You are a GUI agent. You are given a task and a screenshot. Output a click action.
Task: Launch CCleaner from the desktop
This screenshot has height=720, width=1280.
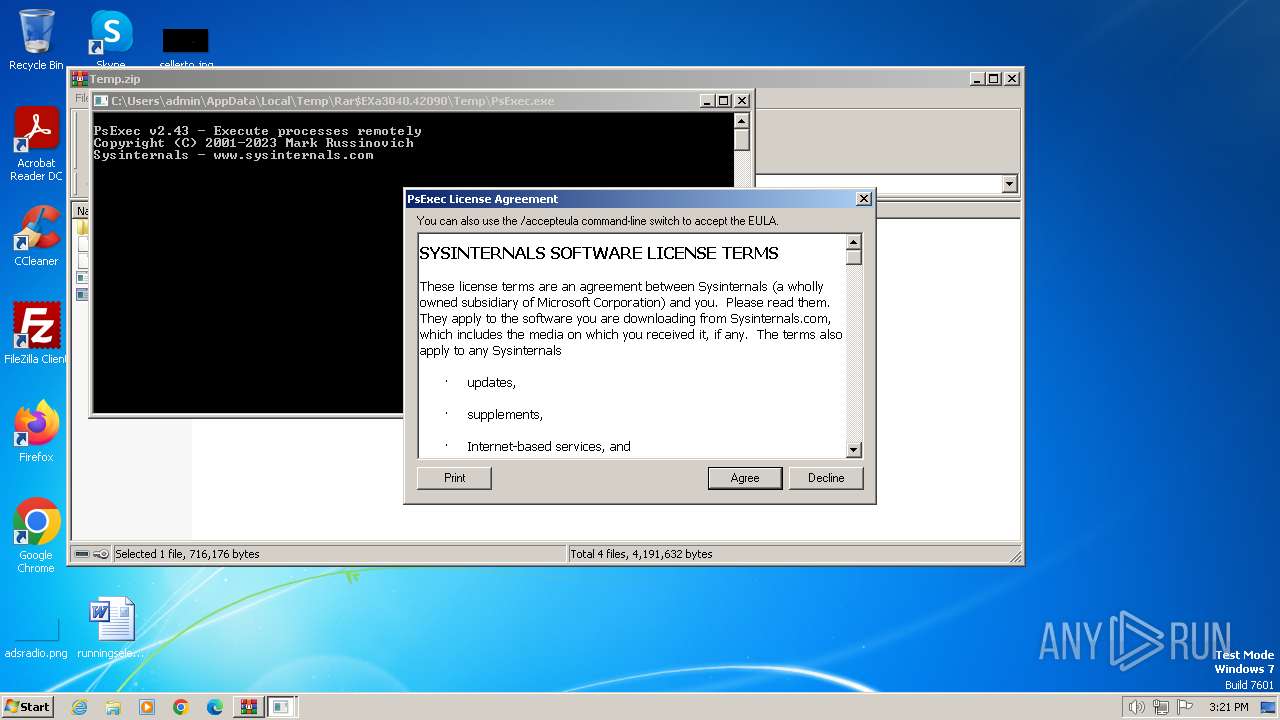(36, 236)
